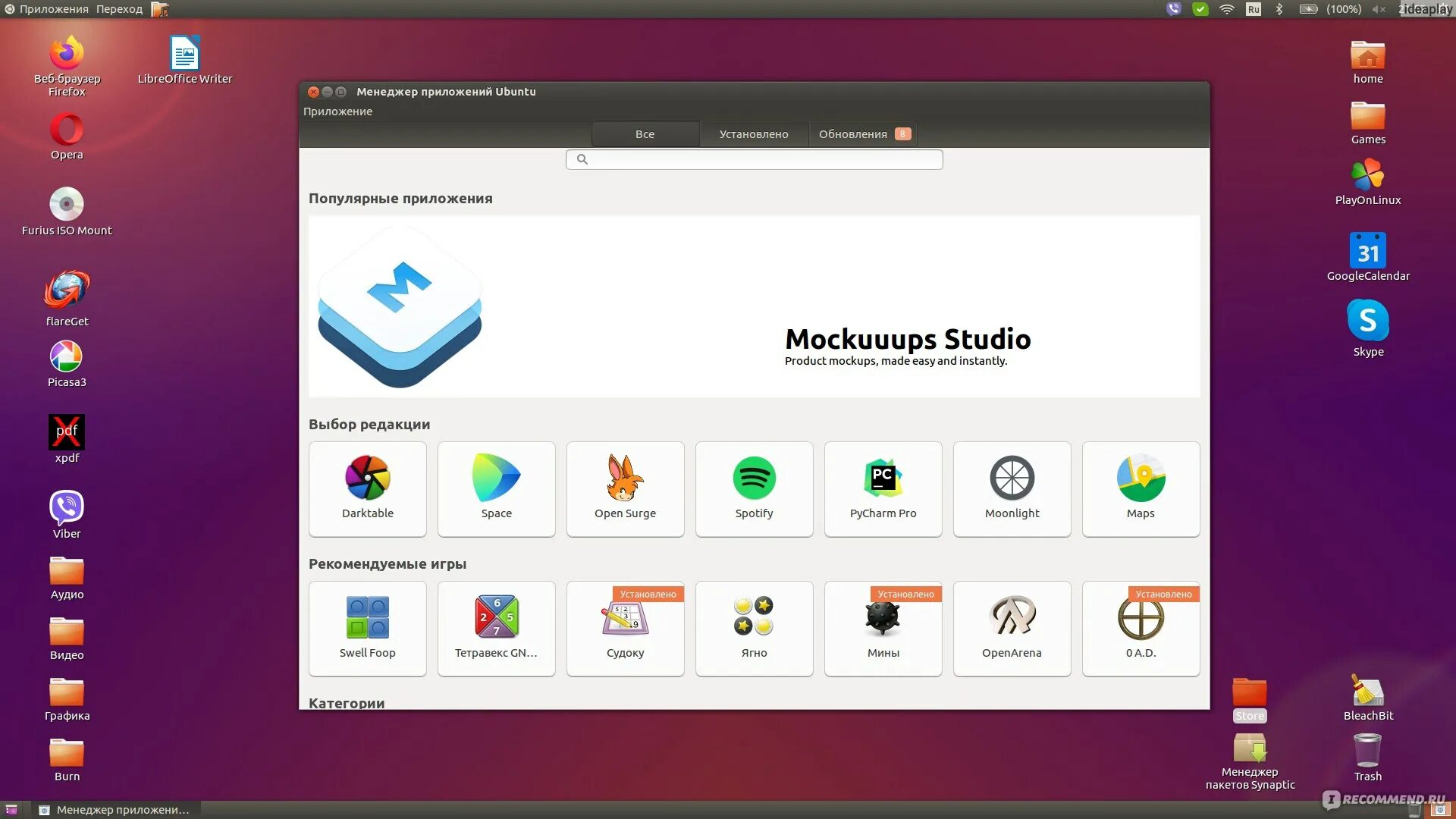Select the PlayOnLinux desktop icon

click(x=1368, y=182)
